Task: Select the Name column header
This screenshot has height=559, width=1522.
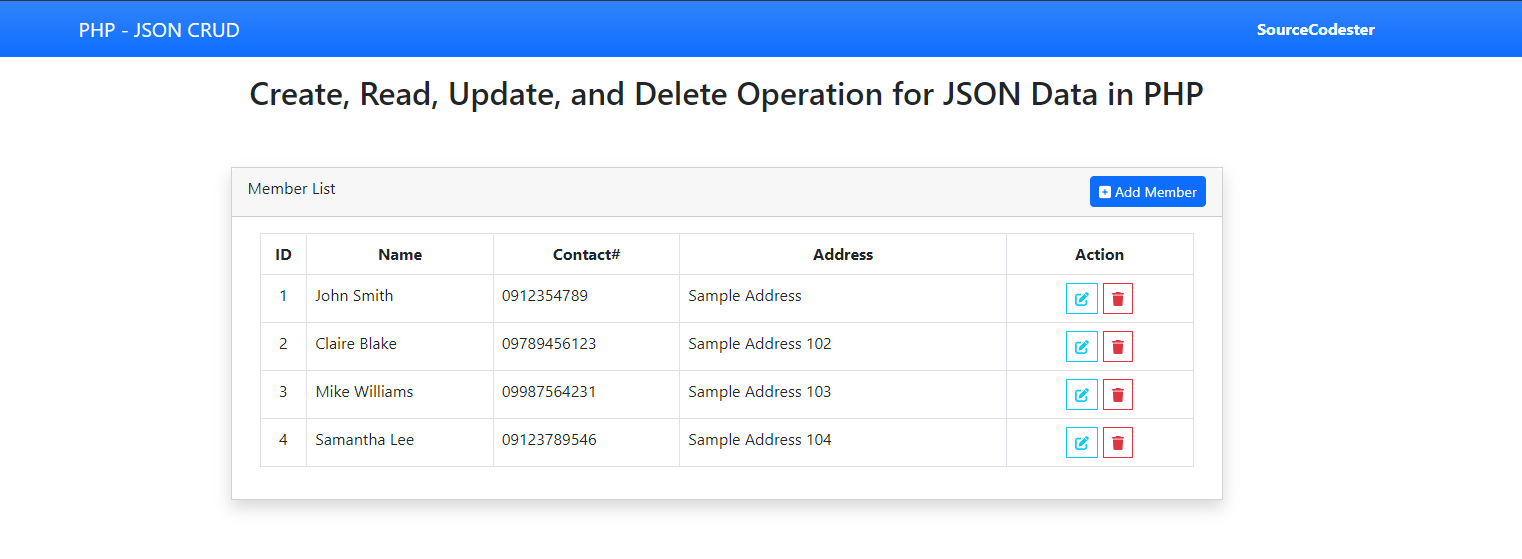Action: pyautogui.click(x=400, y=254)
